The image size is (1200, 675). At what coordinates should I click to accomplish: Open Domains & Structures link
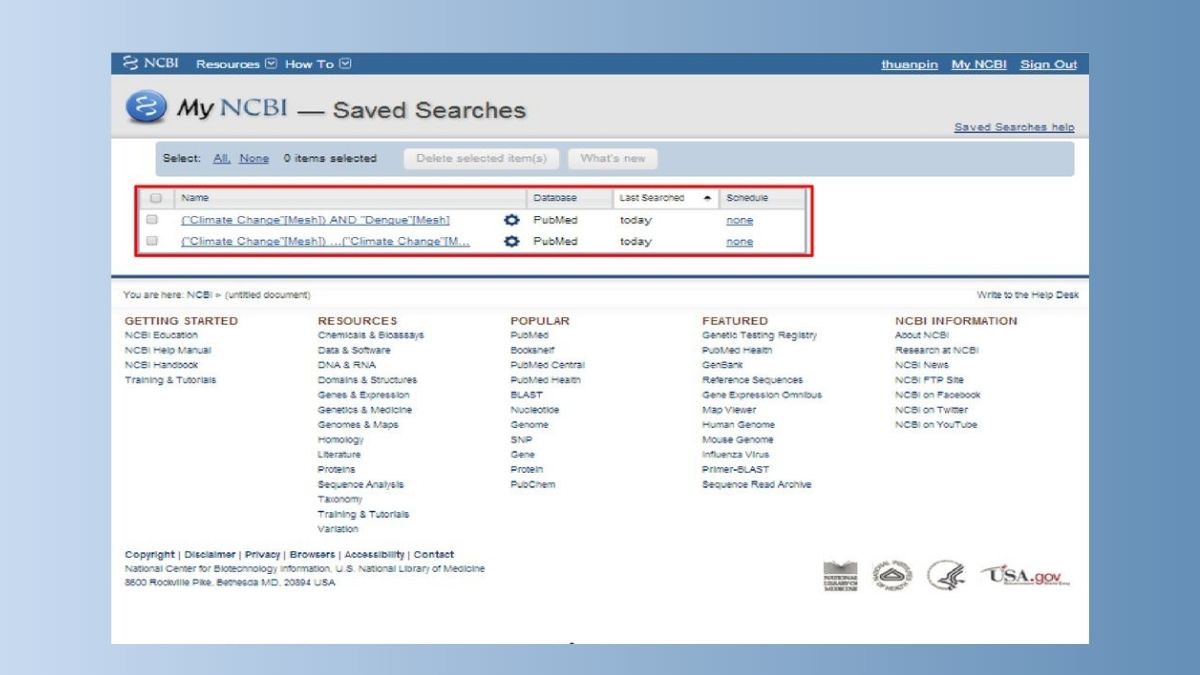click(367, 380)
